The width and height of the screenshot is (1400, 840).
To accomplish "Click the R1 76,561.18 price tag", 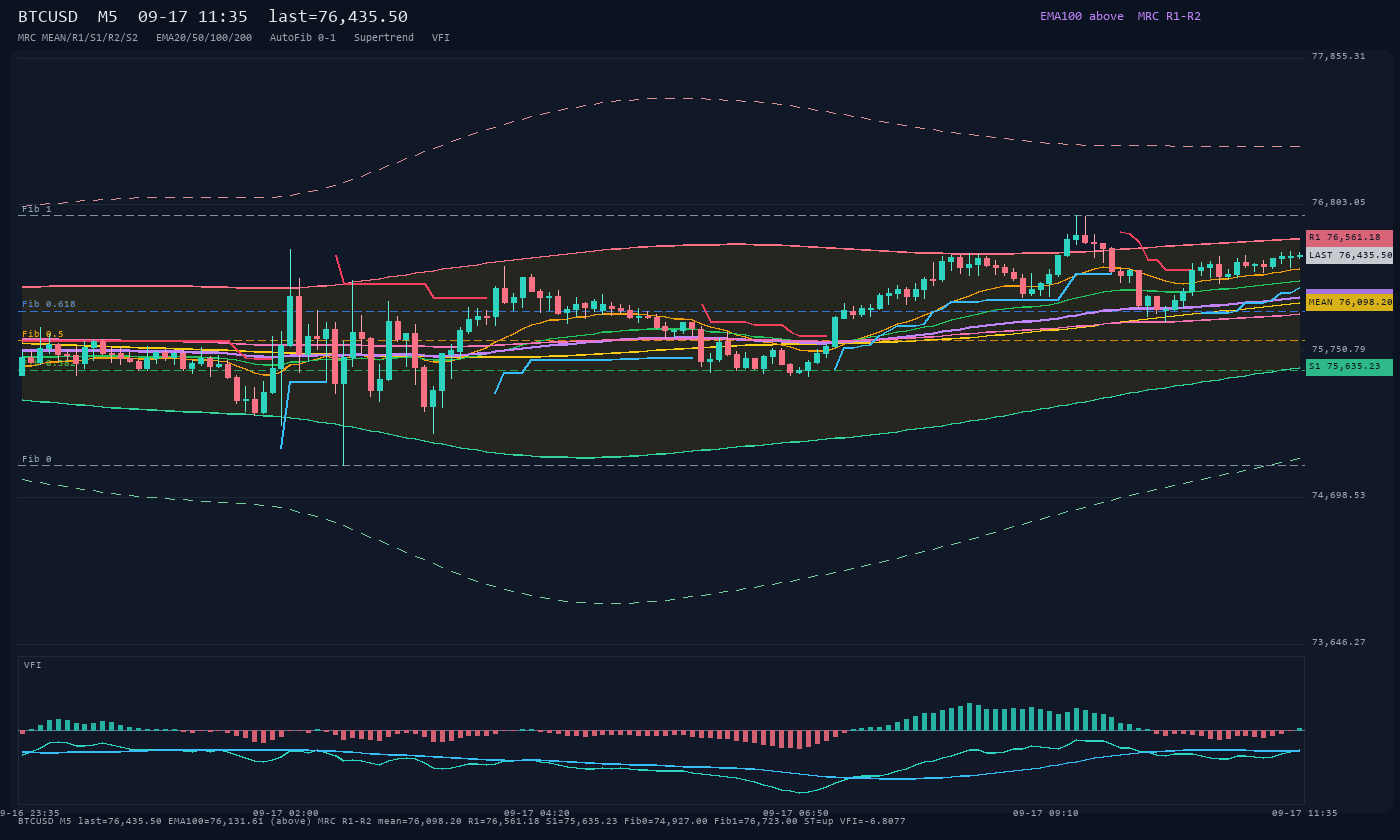I will [x=1349, y=238].
